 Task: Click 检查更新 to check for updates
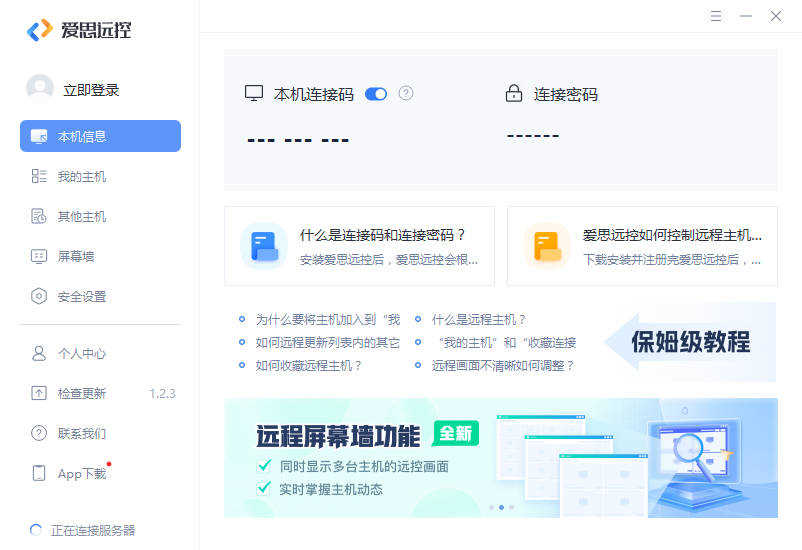point(82,393)
